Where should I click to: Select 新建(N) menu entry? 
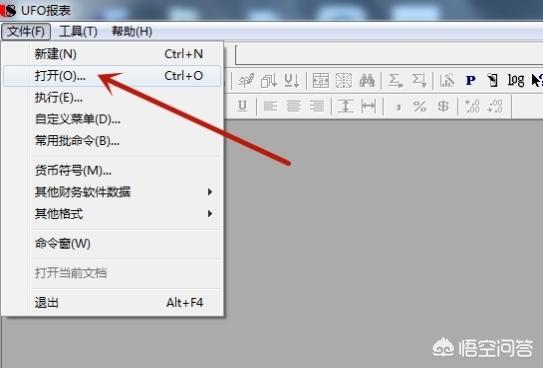pos(112,54)
